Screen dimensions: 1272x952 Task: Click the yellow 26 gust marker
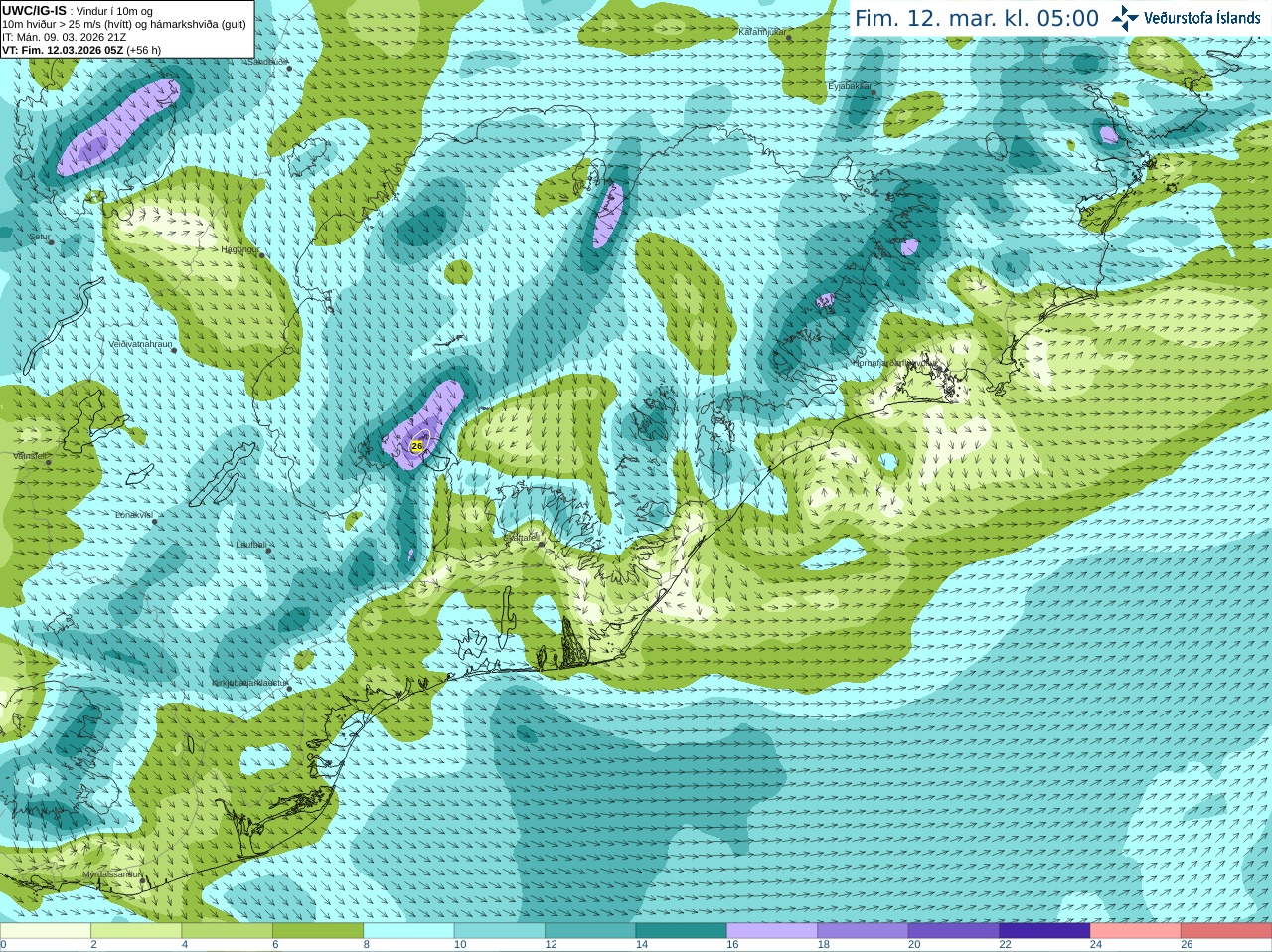[417, 447]
